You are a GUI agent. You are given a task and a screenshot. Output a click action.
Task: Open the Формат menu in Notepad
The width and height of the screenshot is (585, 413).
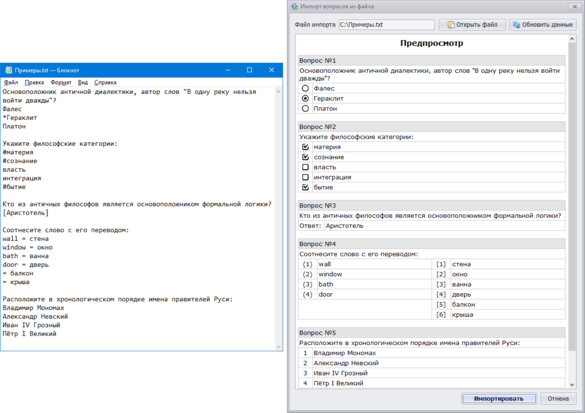pos(61,82)
